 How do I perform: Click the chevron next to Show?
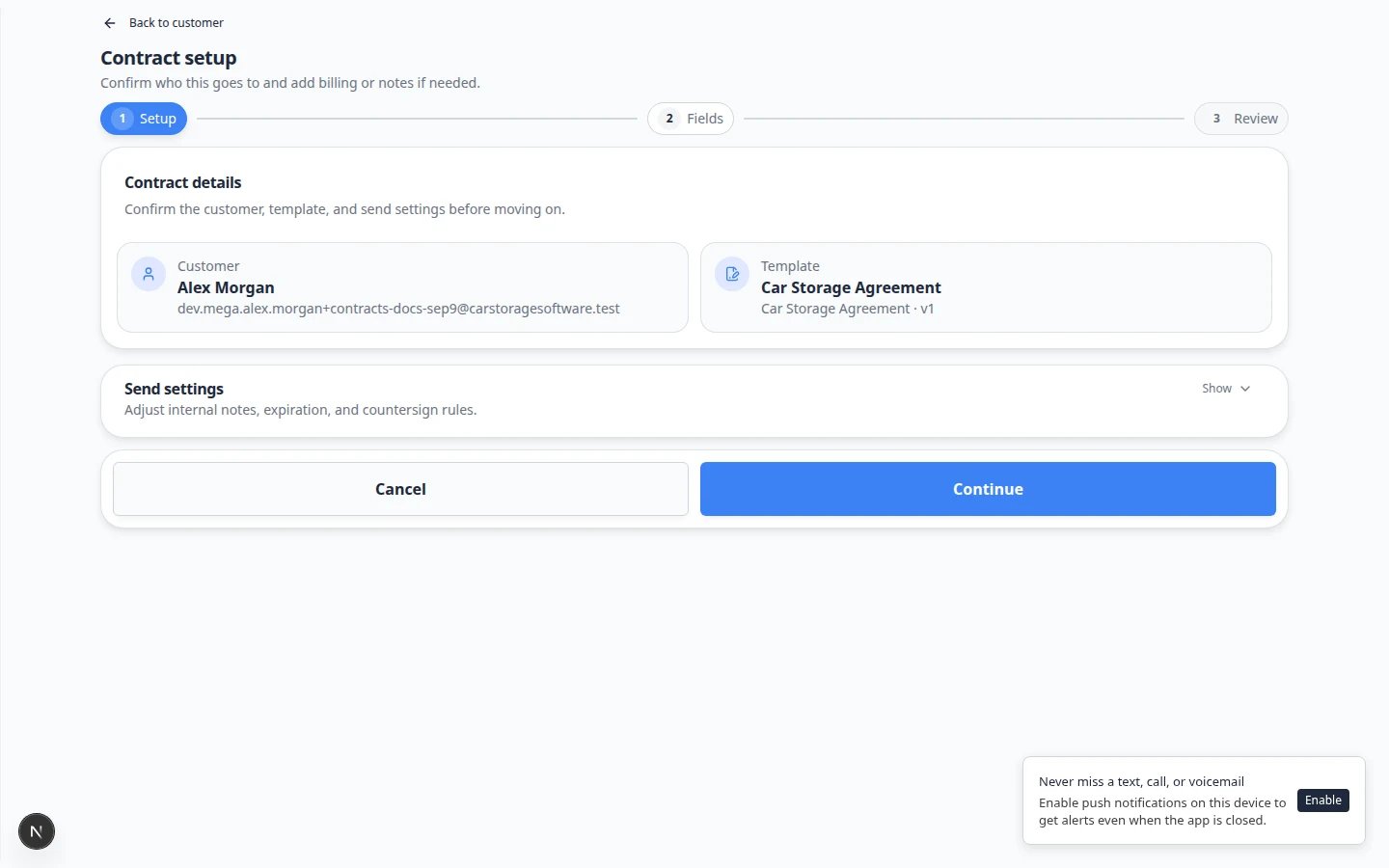pos(1245,389)
